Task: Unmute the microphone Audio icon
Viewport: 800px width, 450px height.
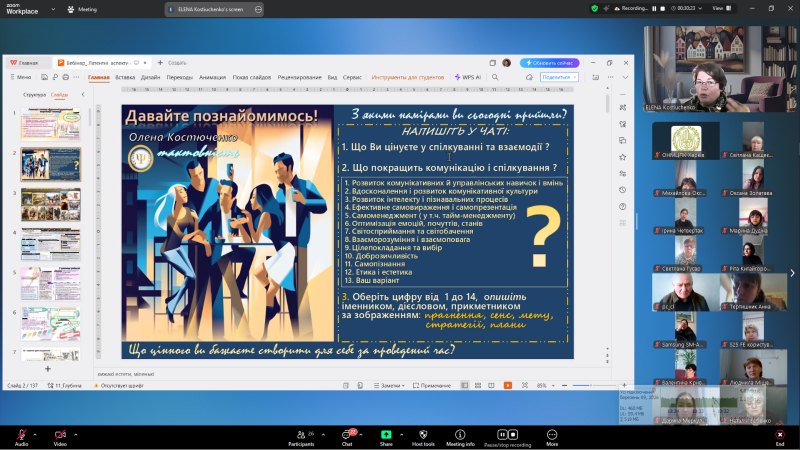Action: [x=21, y=434]
